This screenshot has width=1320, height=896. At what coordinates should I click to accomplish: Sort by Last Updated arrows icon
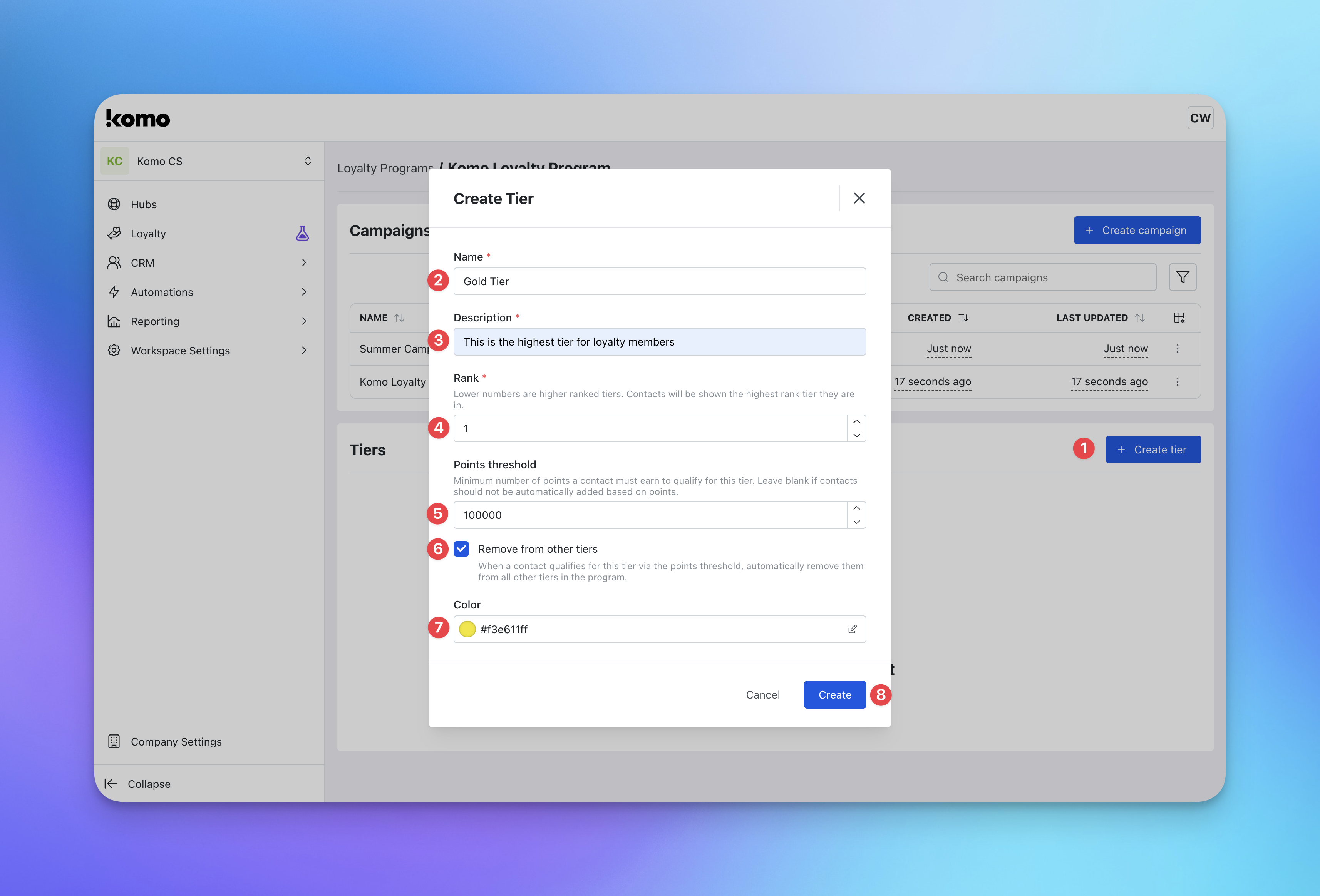click(1140, 318)
